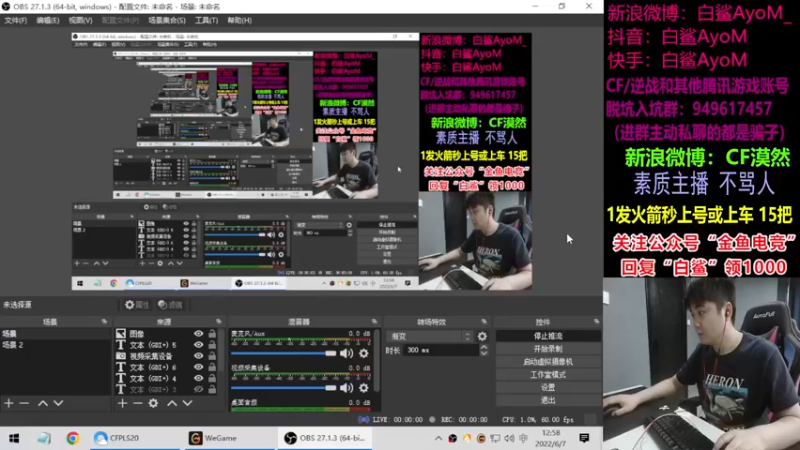
Task: Open transition properties gear next to 渐变
Action: pos(482,336)
